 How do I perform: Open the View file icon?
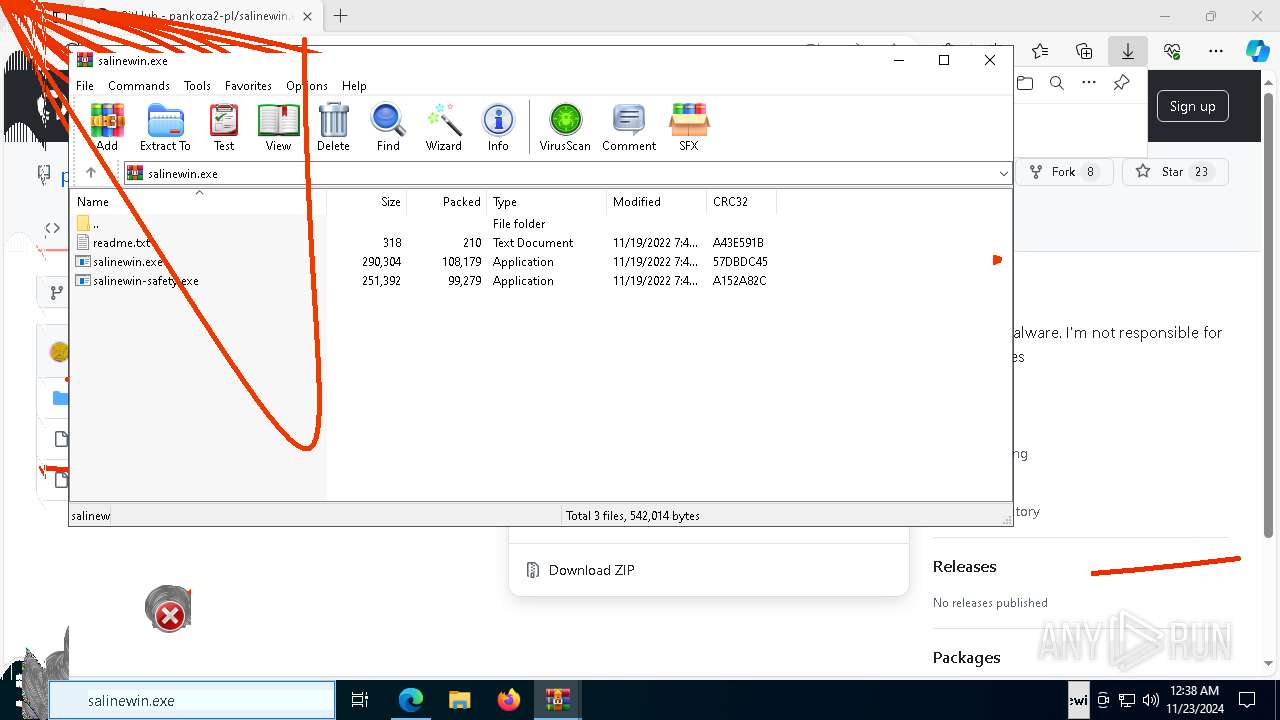278,127
